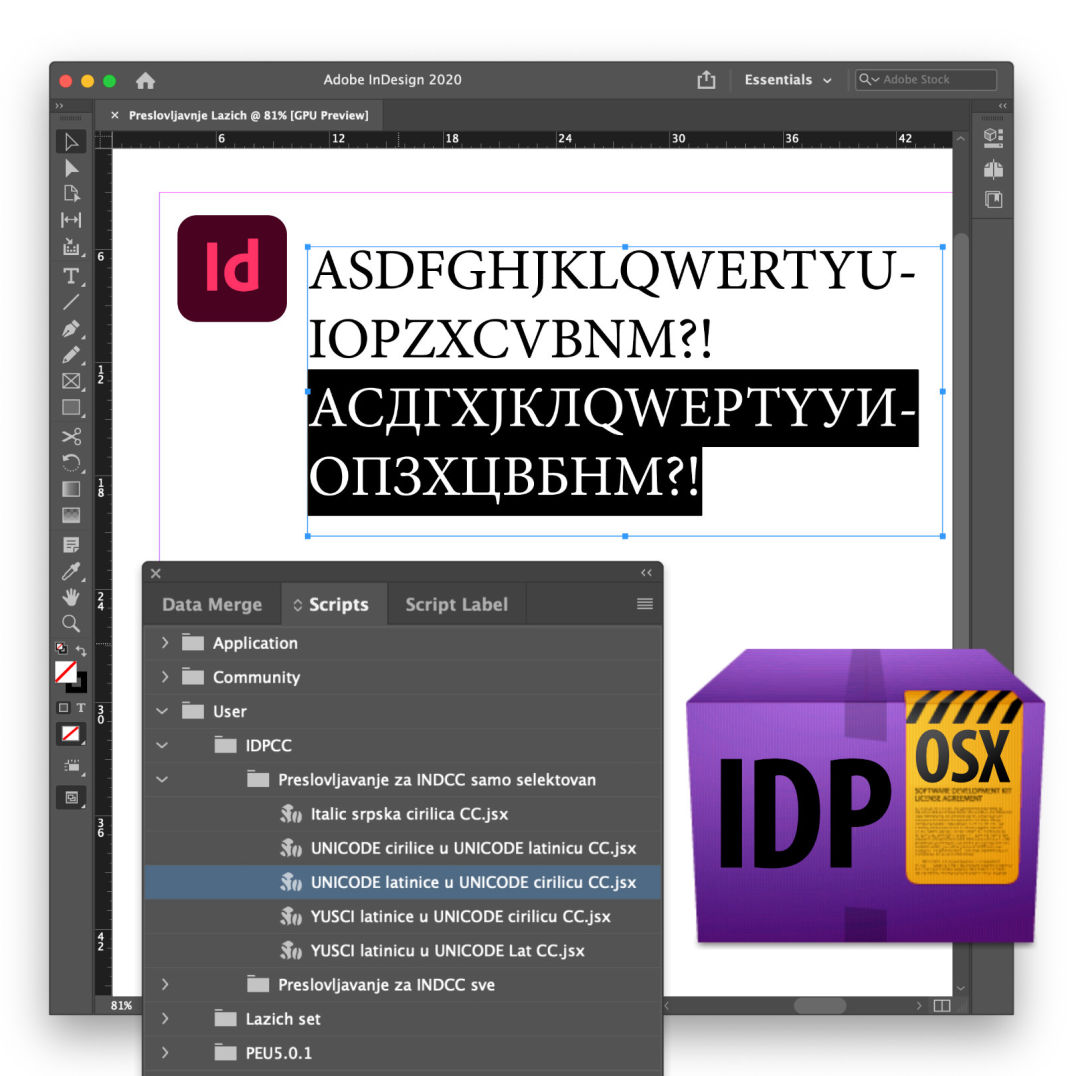Collapse the User scripts folder
The width and height of the screenshot is (1076, 1076).
[x=163, y=711]
